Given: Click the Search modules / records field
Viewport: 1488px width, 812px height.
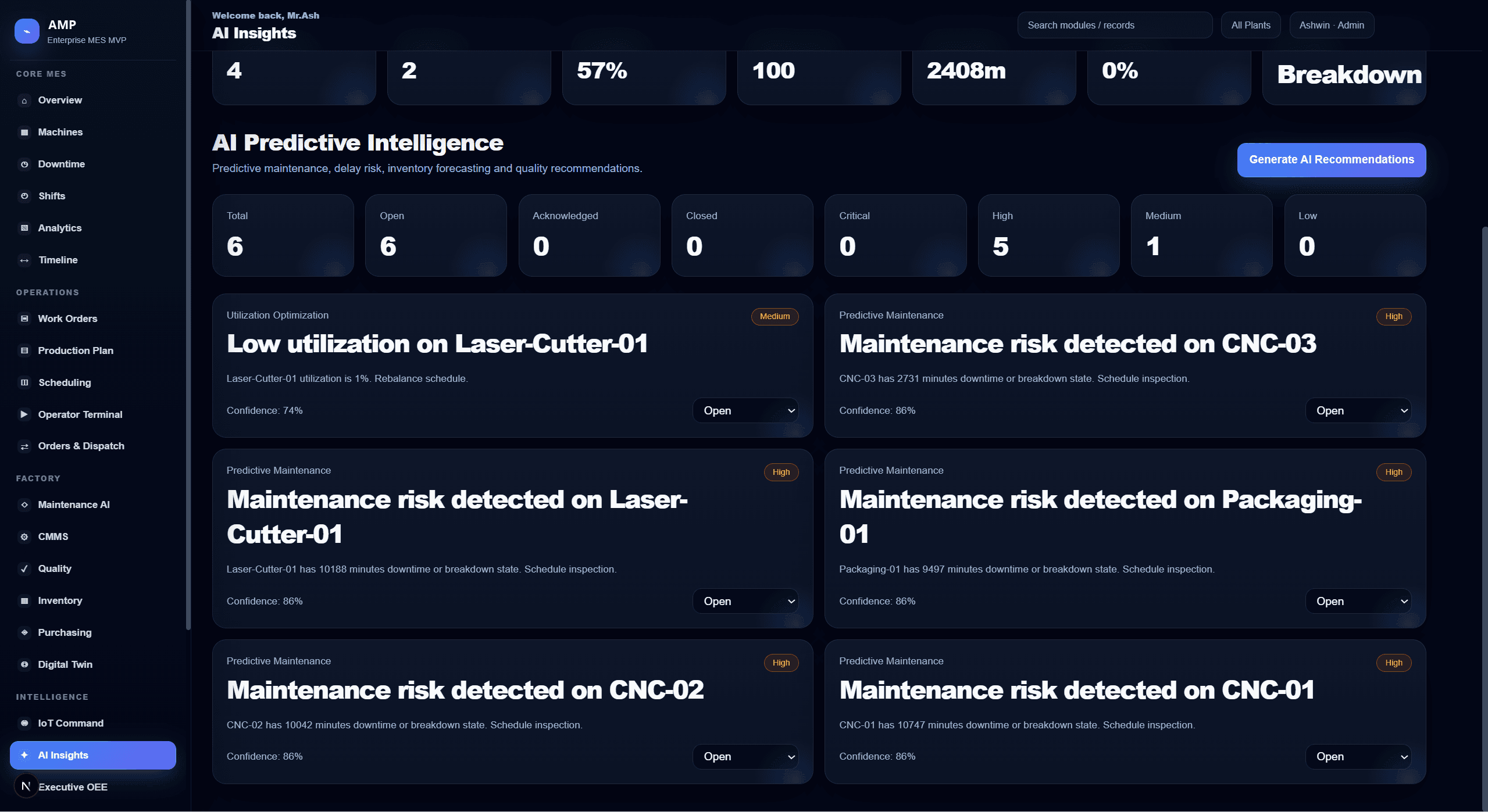Looking at the screenshot, I should [x=1115, y=25].
